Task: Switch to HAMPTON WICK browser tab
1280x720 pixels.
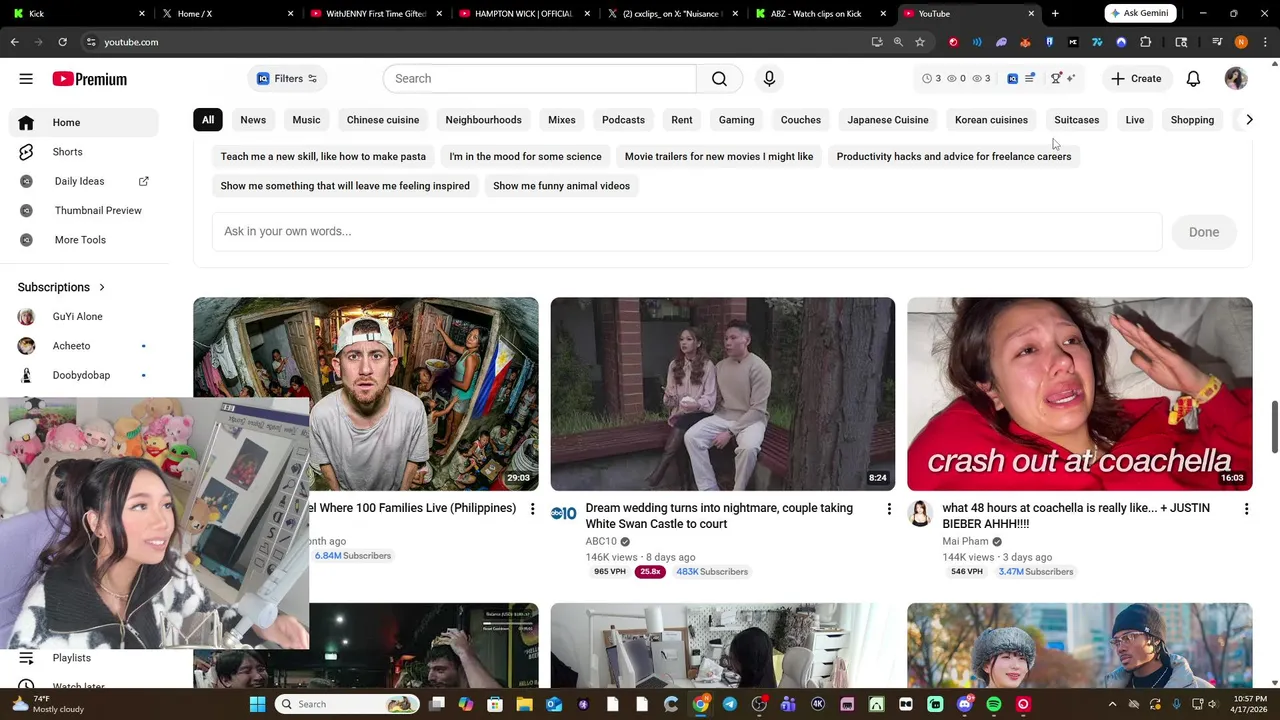Action: click(x=524, y=14)
